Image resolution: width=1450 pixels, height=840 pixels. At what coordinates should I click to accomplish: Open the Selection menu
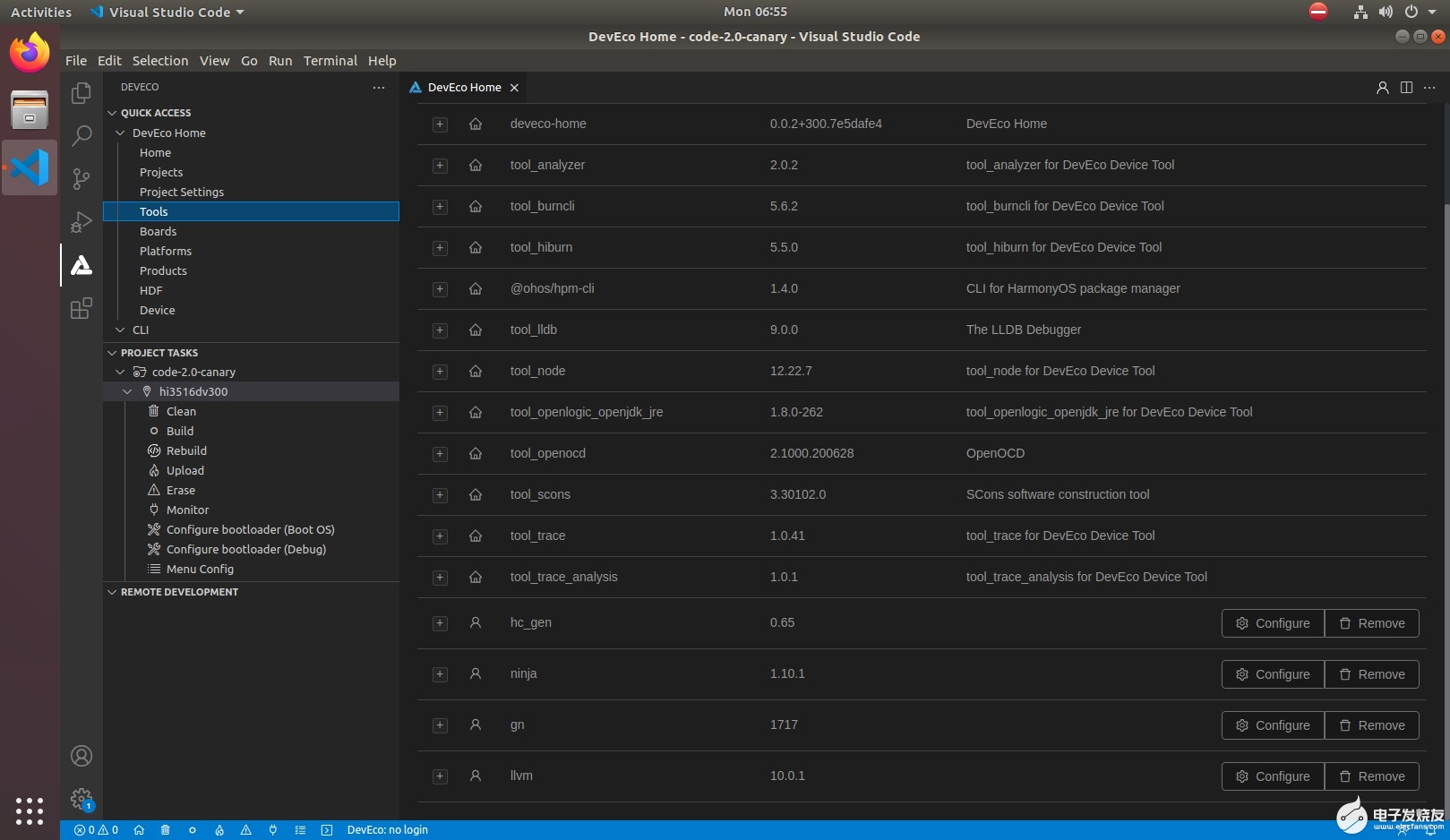pos(160,61)
